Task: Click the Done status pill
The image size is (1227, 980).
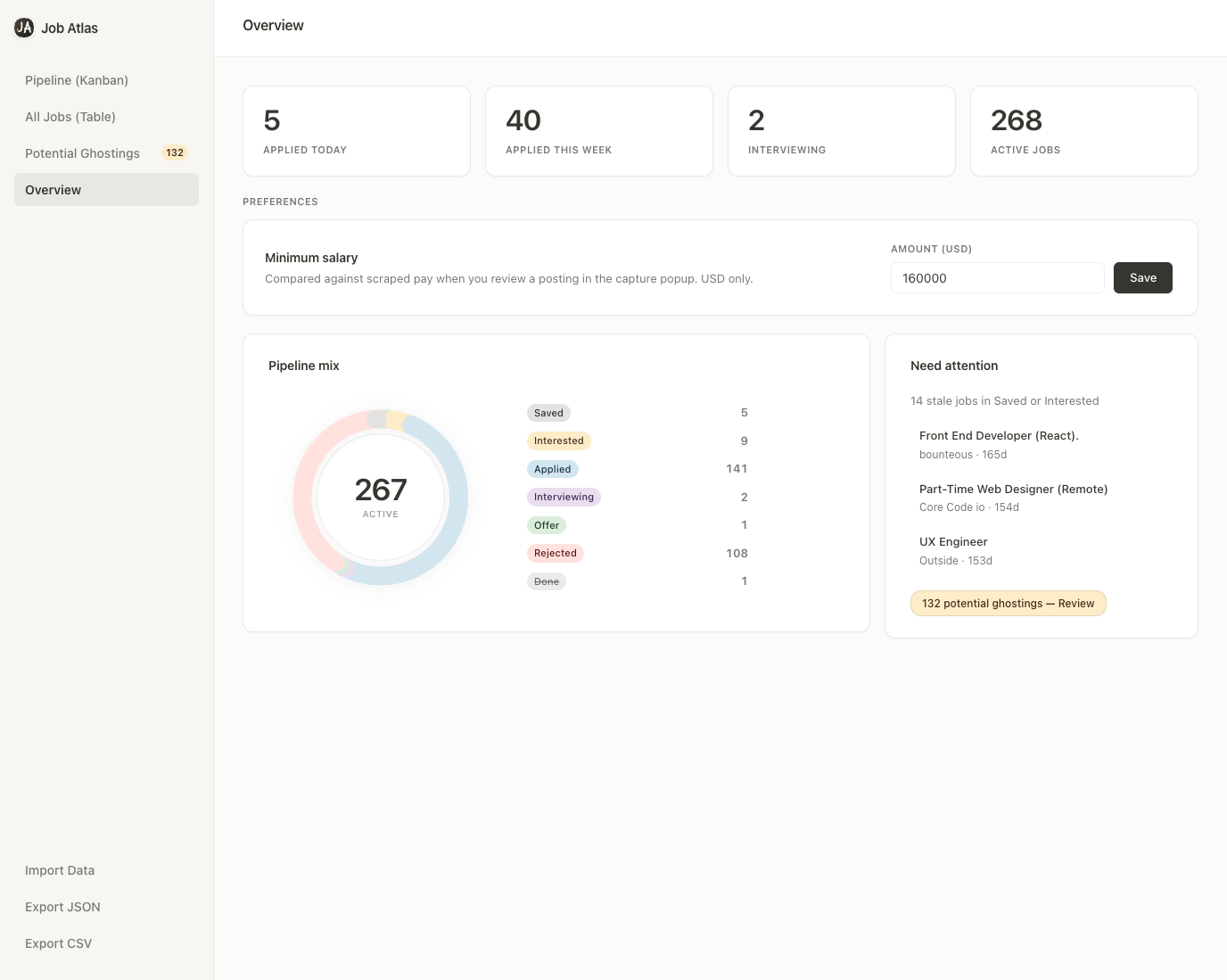Action: tap(547, 581)
